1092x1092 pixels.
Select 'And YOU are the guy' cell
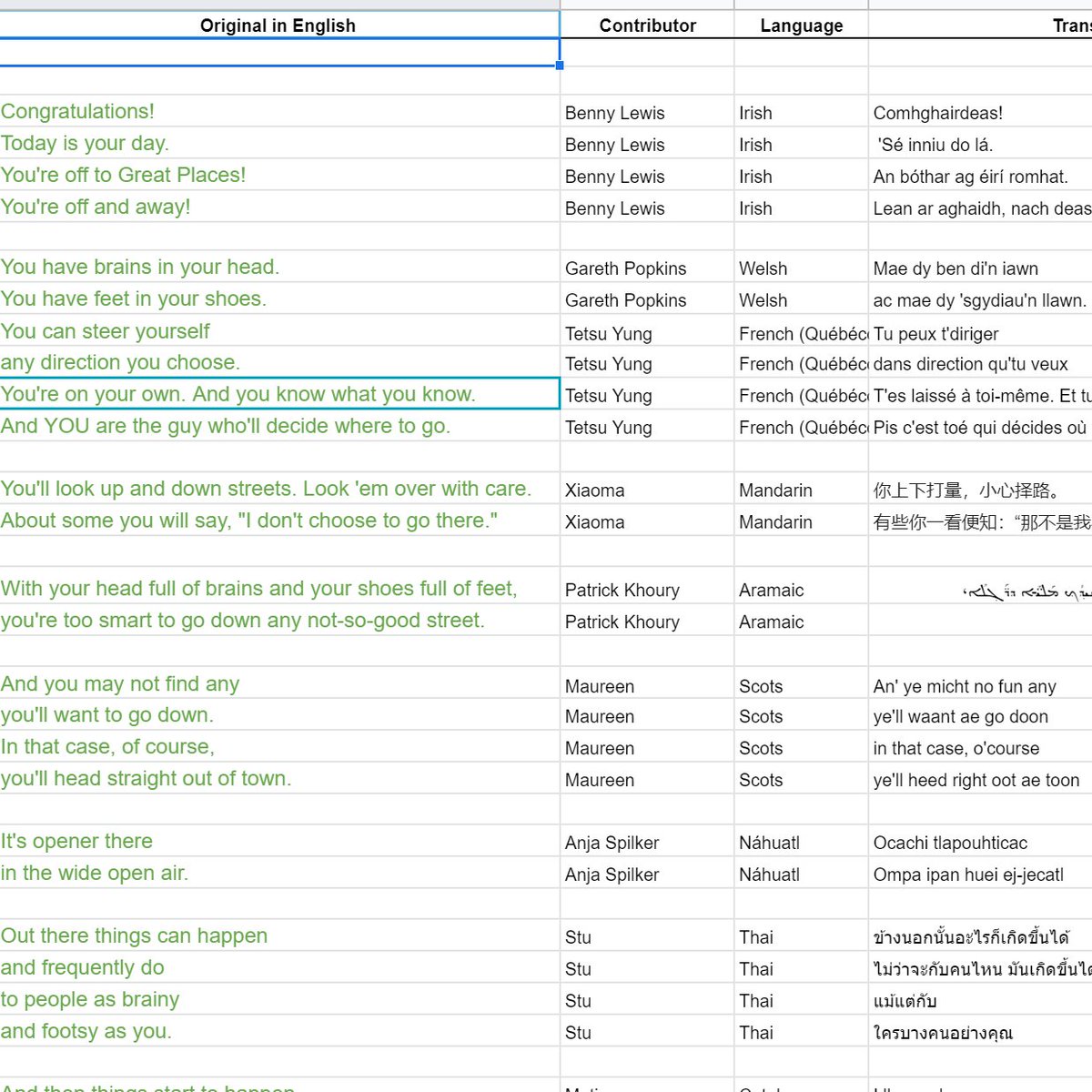(x=278, y=426)
